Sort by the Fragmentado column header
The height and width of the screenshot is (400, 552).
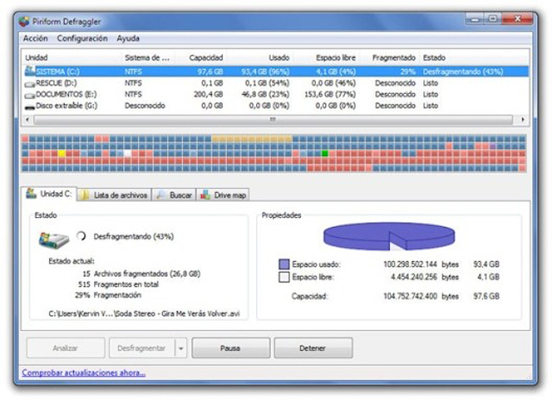[x=390, y=58]
